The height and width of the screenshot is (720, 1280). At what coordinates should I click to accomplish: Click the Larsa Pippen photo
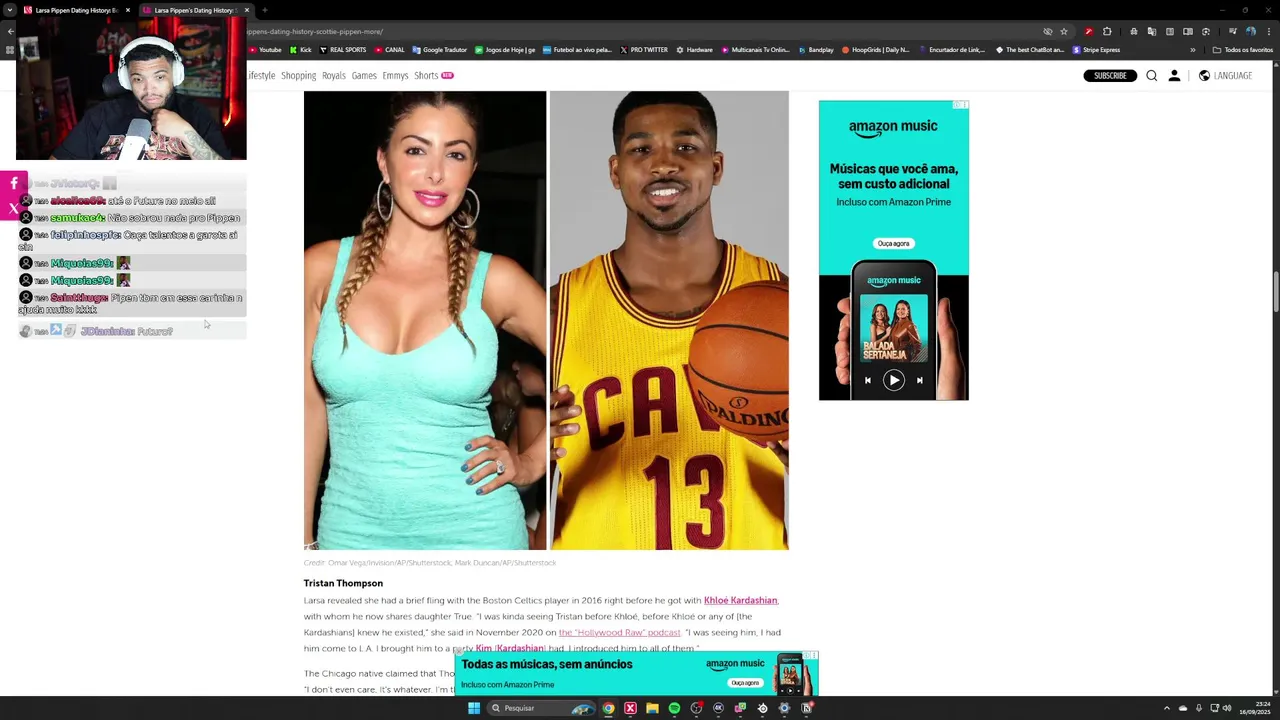[425, 320]
